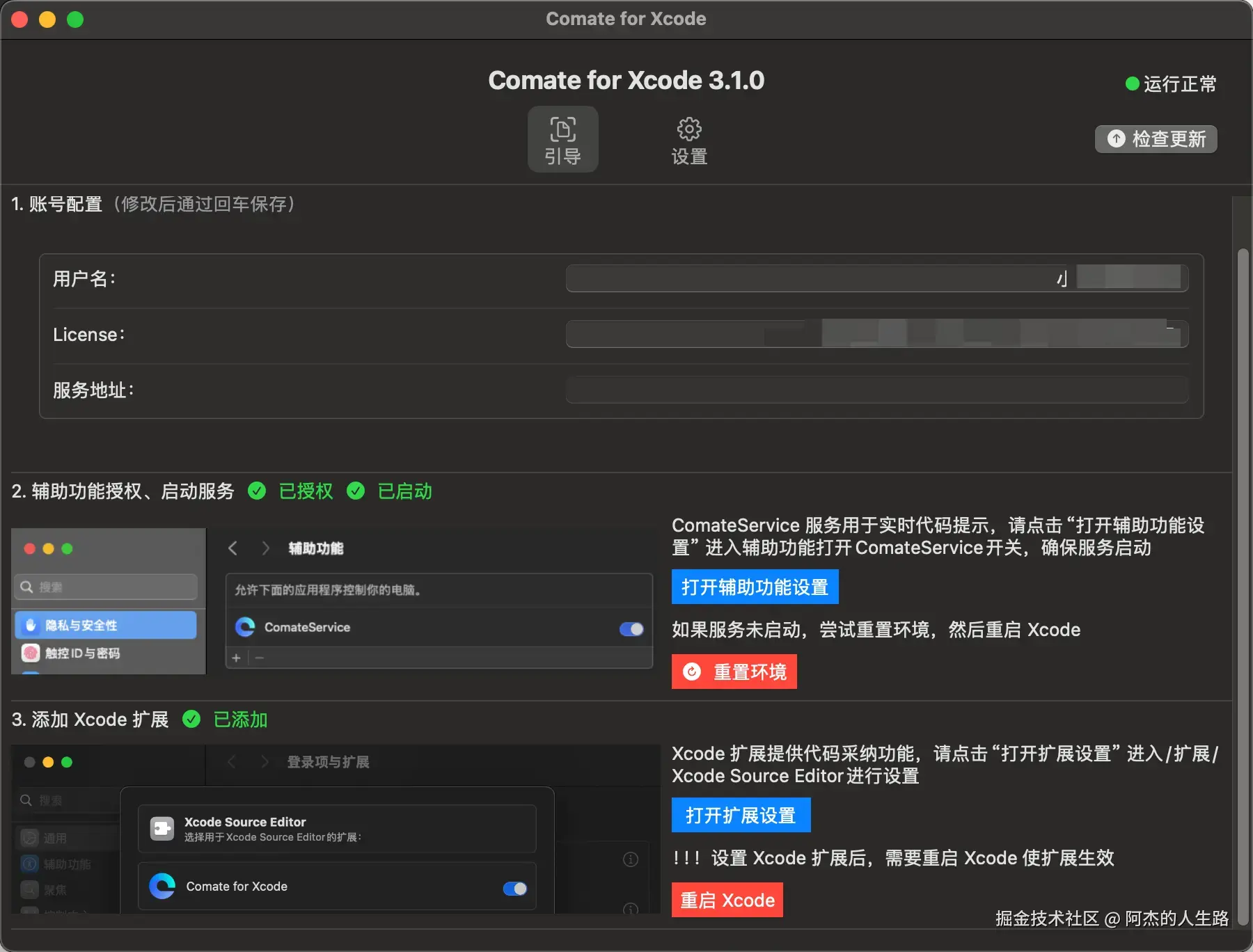
Task: Click the 触控 ID fingerprint icon
Action: [31, 653]
